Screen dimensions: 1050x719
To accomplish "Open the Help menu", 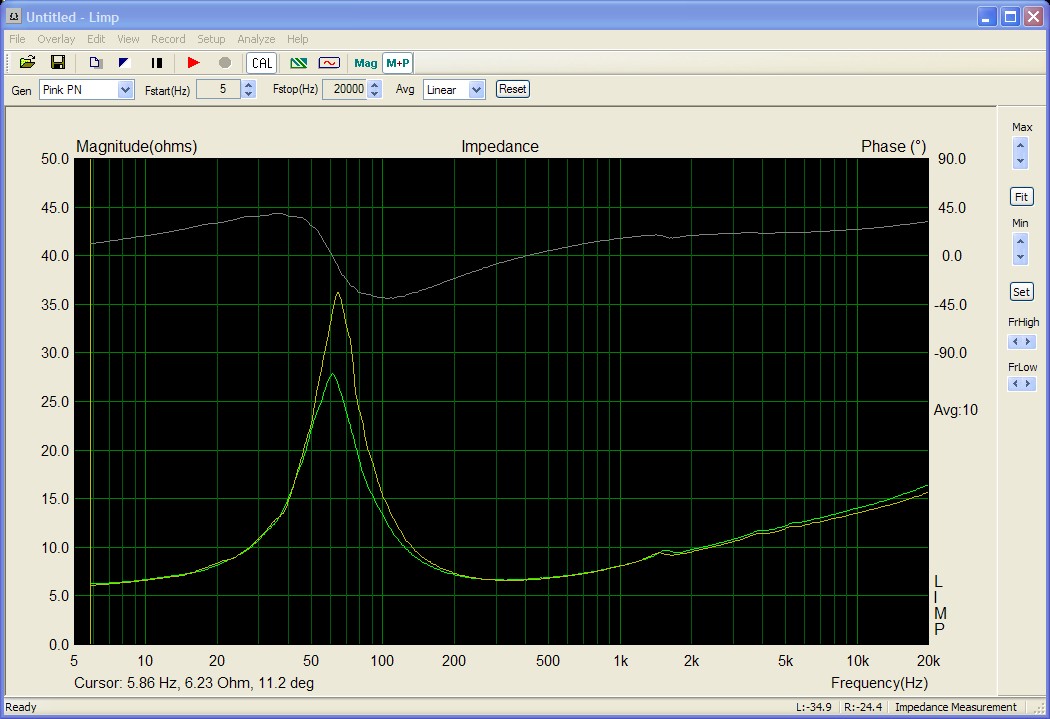I will [x=297, y=39].
